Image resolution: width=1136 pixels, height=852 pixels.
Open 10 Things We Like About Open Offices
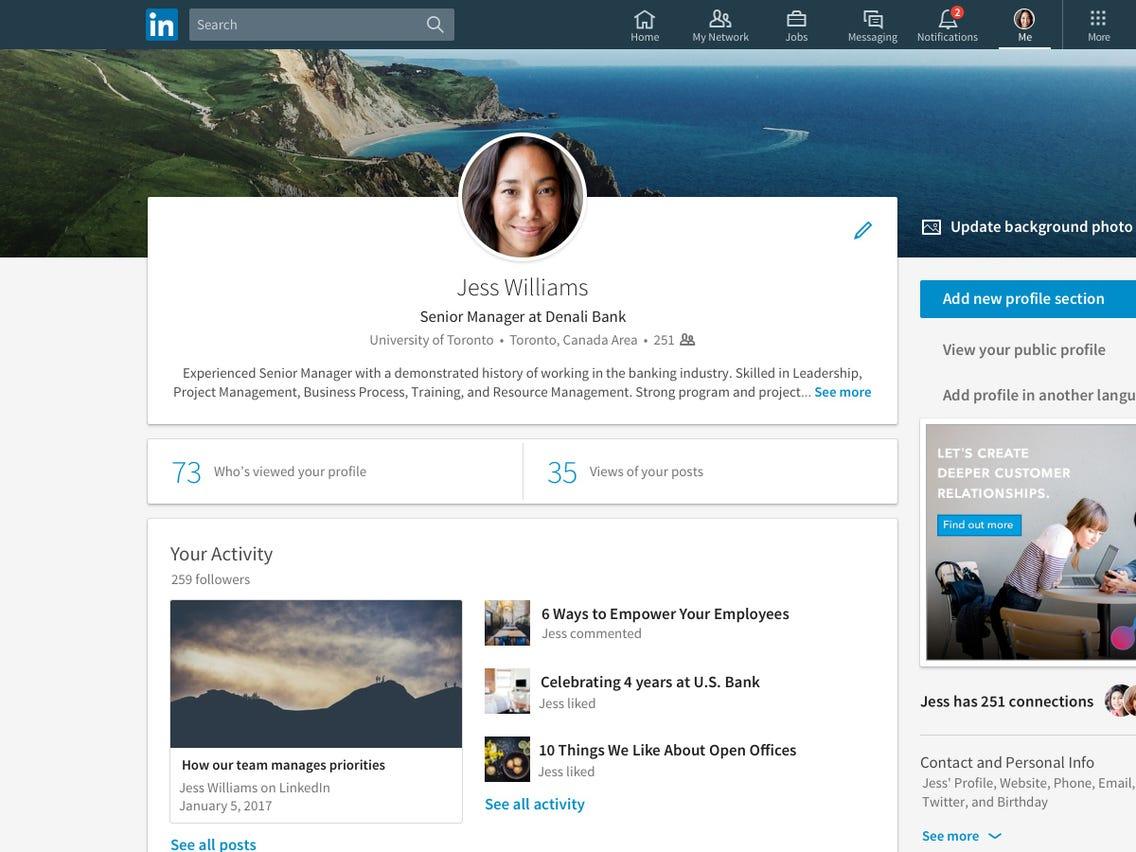667,750
